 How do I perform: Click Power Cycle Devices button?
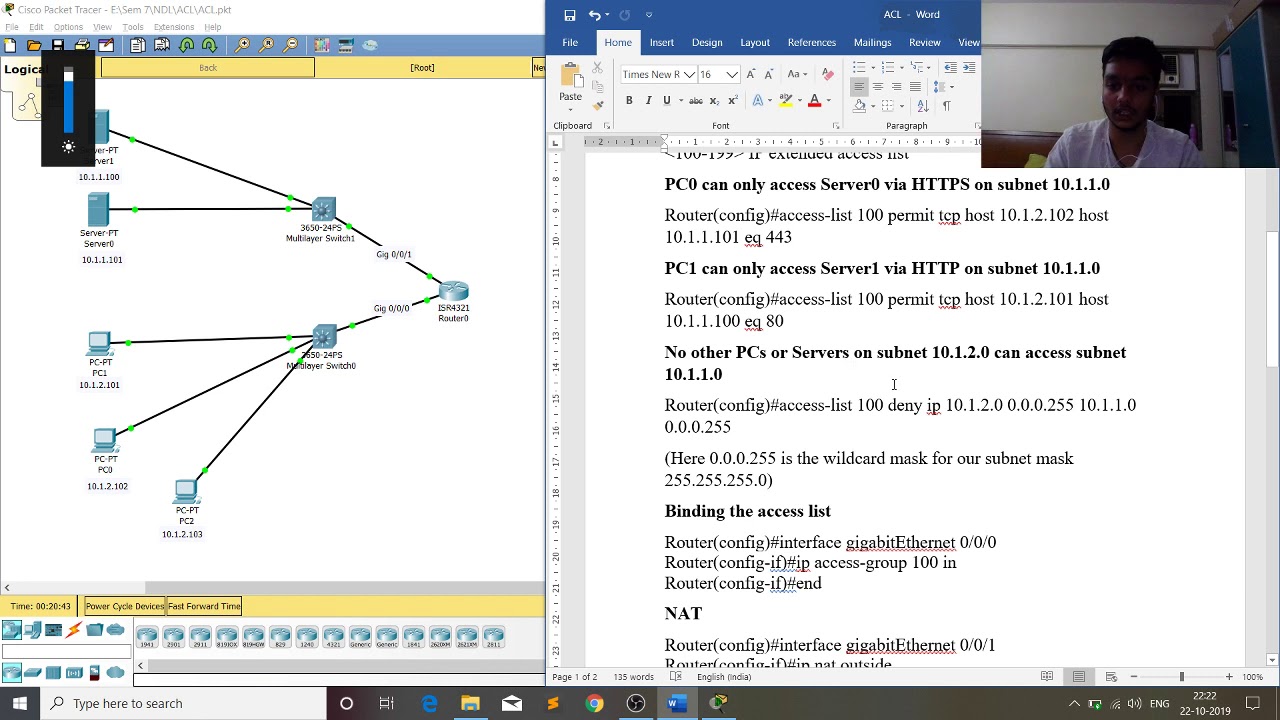[124, 606]
